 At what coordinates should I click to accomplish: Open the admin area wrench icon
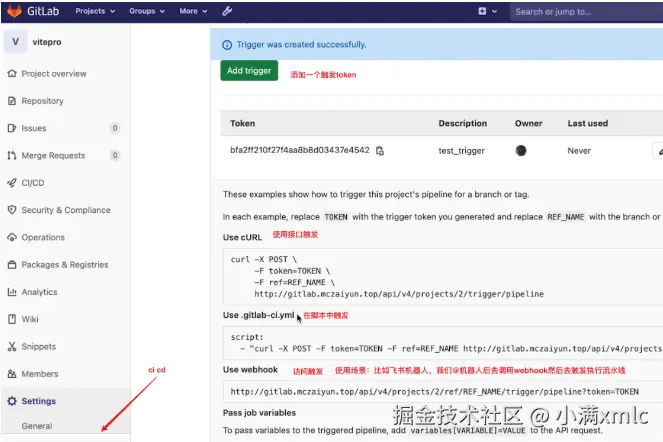point(227,11)
